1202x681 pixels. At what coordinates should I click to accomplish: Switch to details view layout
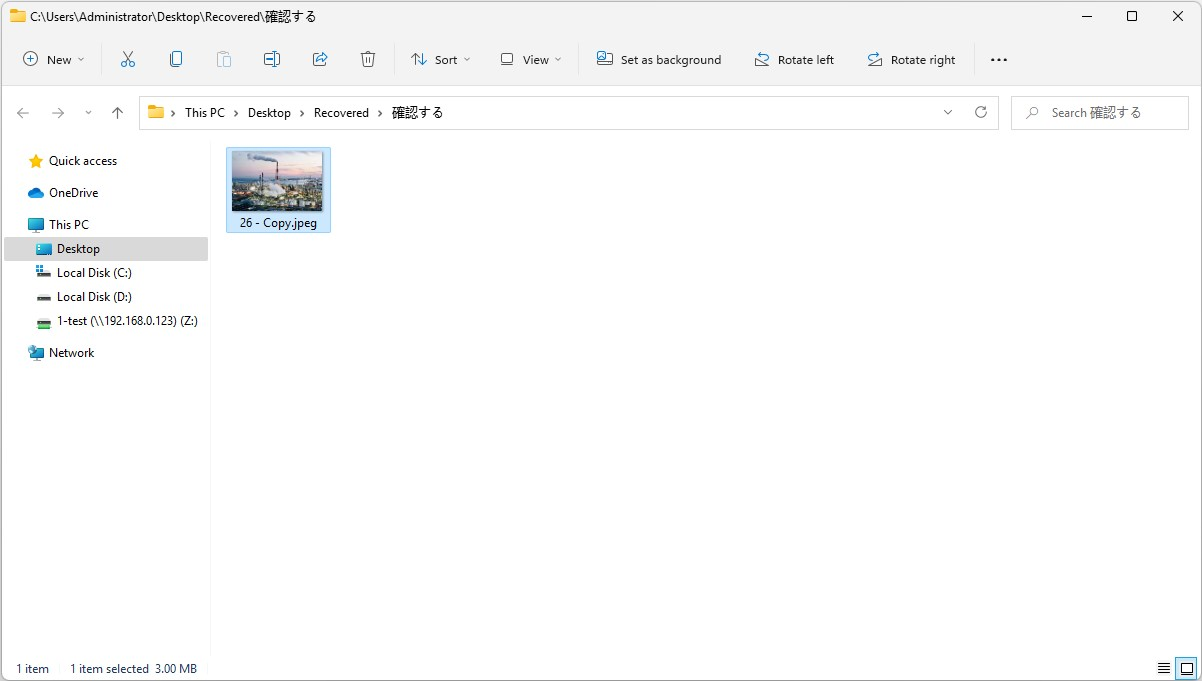pos(1164,668)
